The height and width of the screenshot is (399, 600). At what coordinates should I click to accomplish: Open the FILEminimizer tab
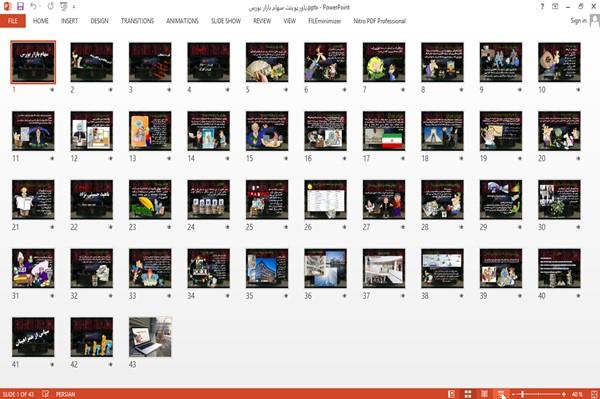(324, 21)
